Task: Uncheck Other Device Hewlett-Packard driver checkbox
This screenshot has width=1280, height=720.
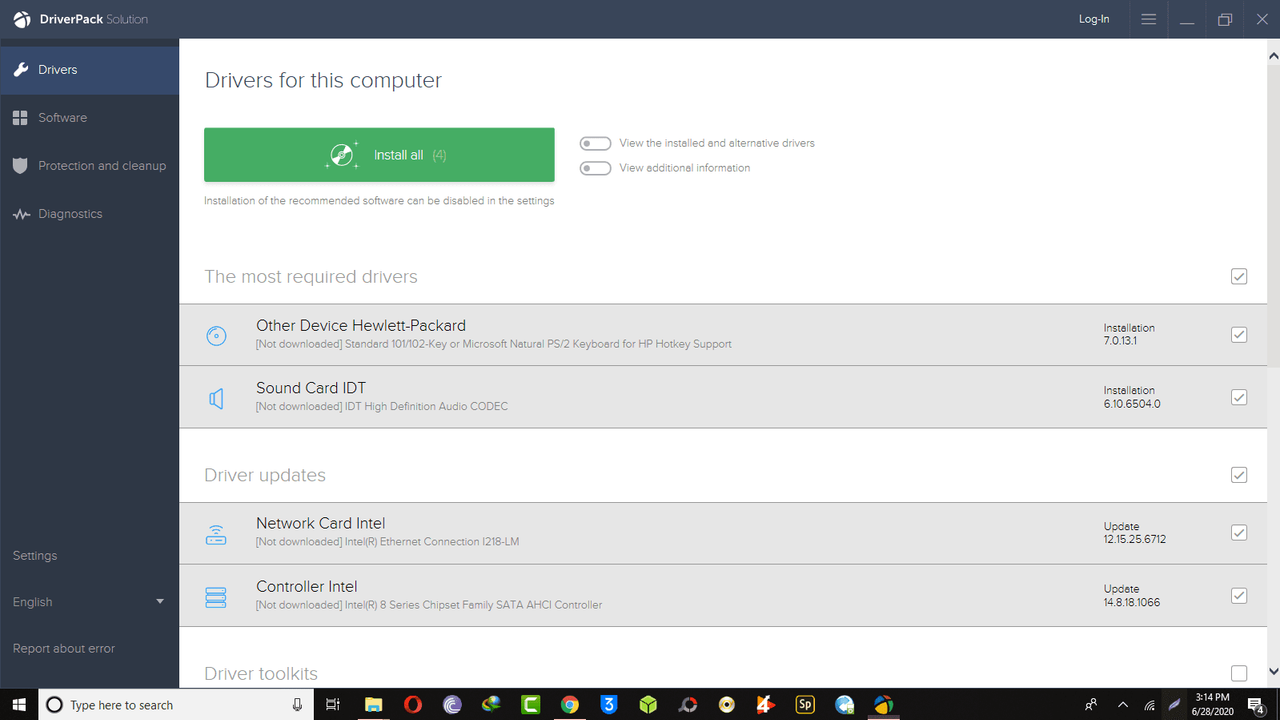Action: click(1239, 335)
